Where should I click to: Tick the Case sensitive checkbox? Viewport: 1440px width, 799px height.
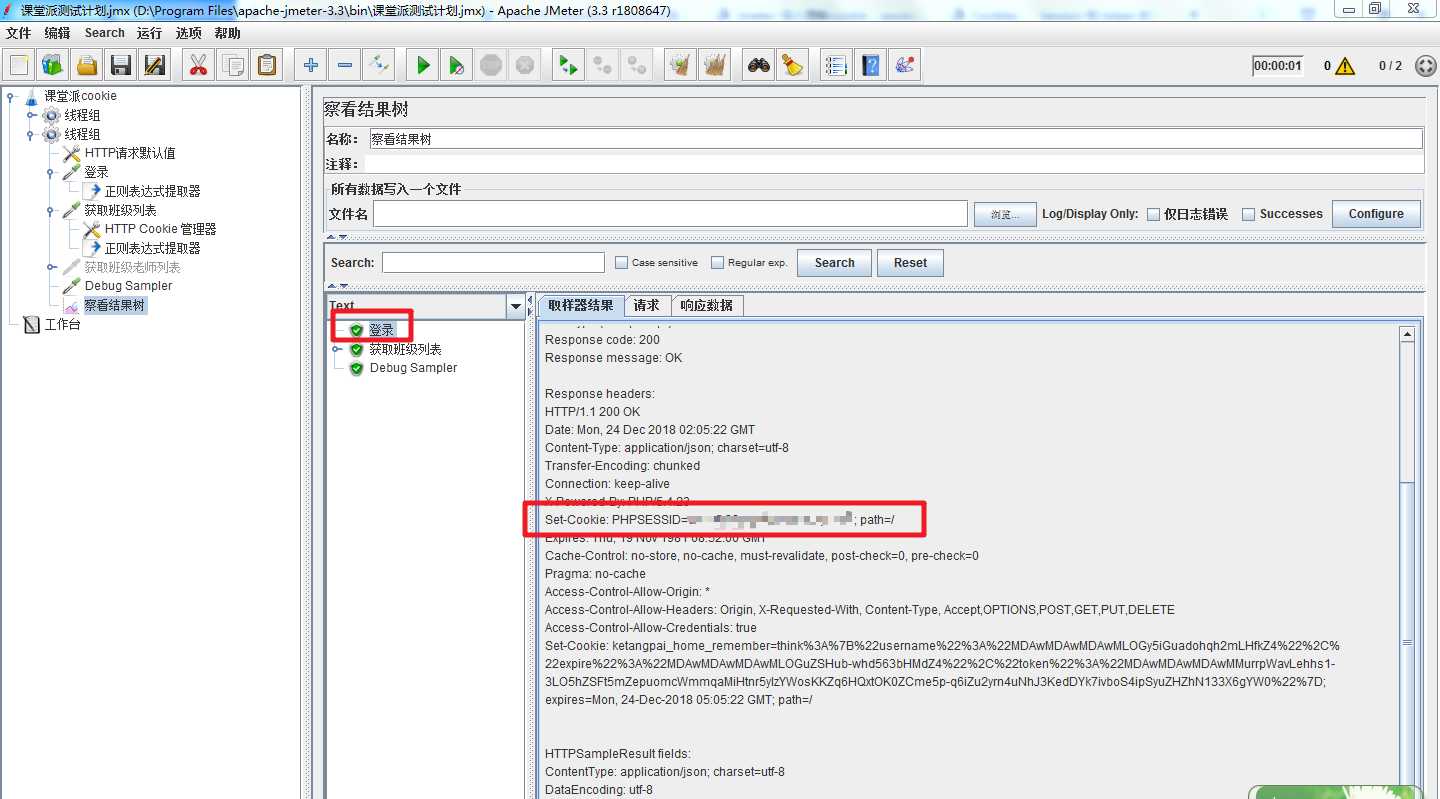(x=621, y=262)
